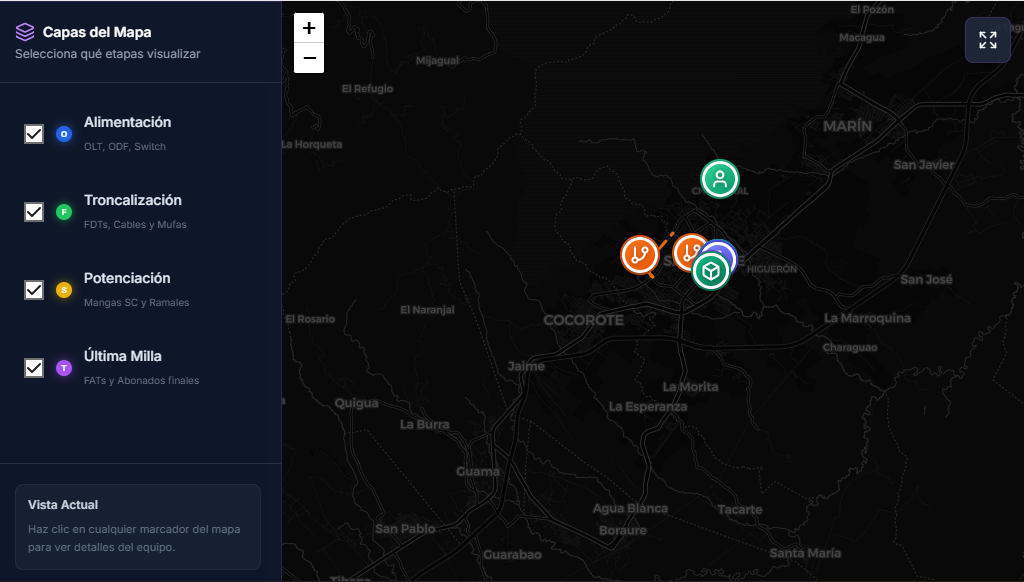Click the San José map label
Viewport: 1024px width, 582px height.
926,280
